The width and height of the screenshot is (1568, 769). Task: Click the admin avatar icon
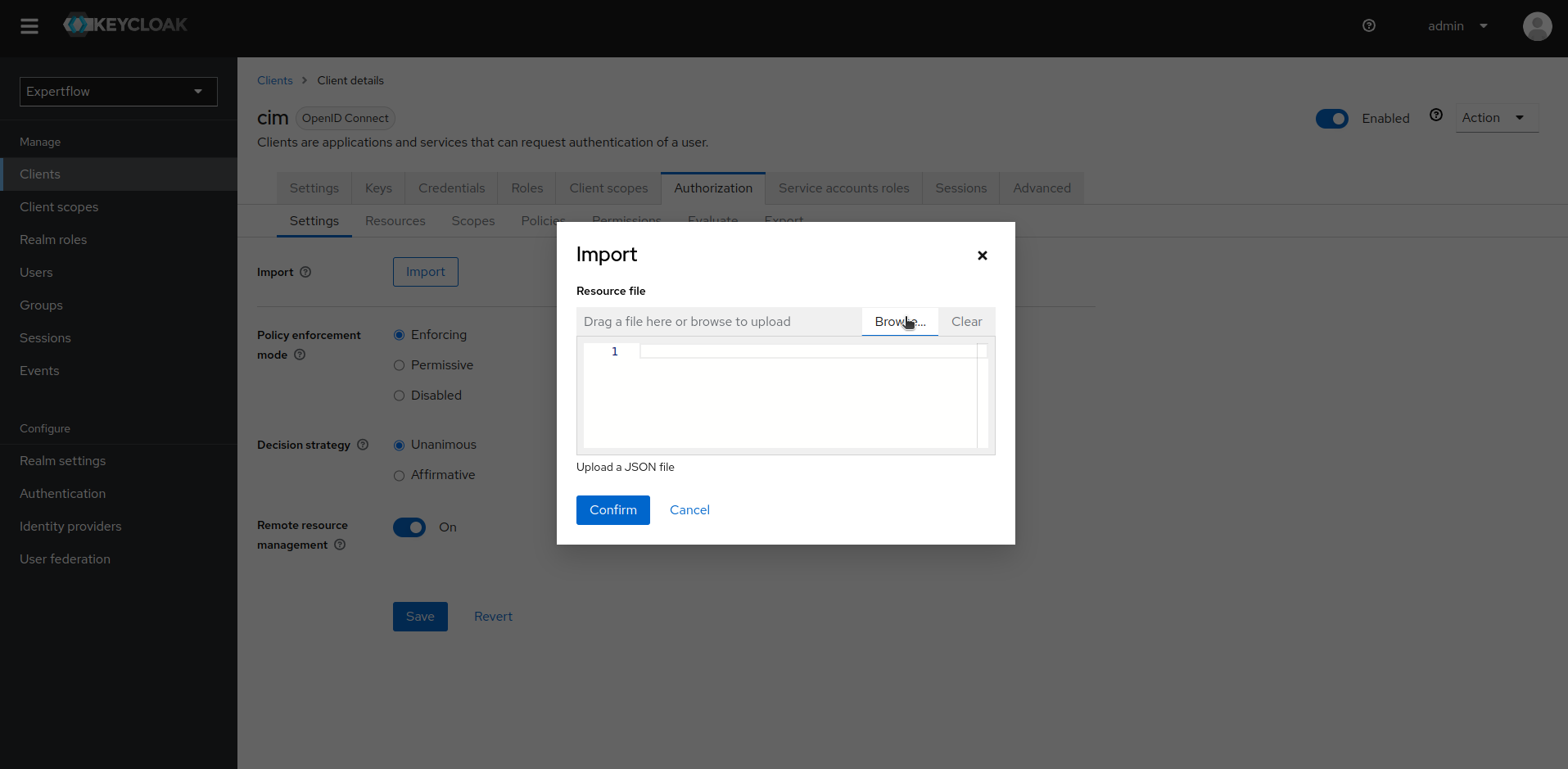pos(1537,25)
